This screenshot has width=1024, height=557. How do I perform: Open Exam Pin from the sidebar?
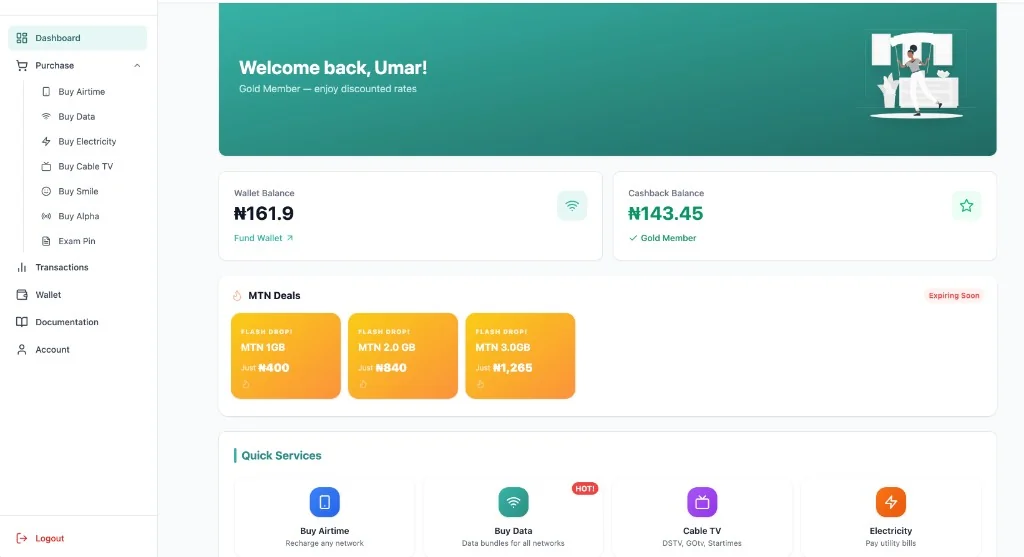pyautogui.click(x=76, y=241)
